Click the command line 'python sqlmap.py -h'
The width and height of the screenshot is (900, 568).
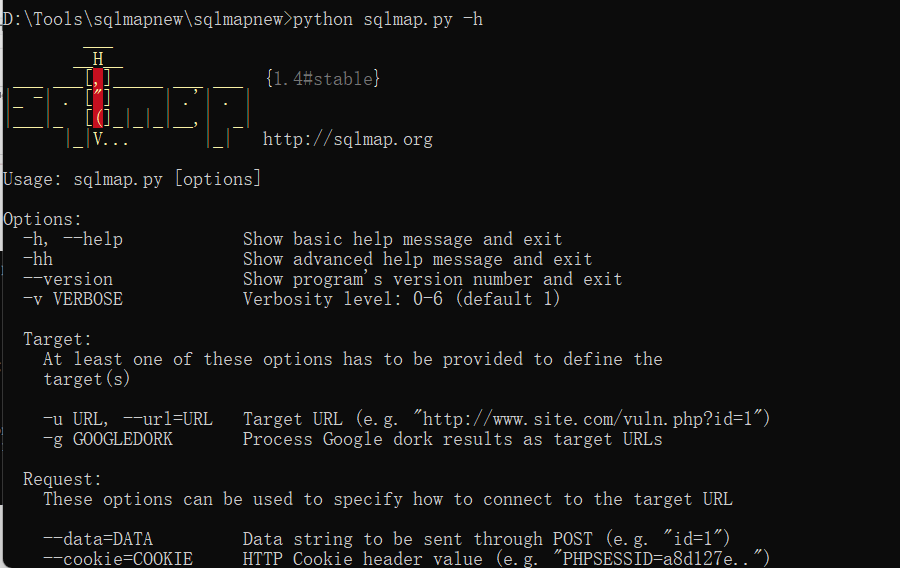(x=388, y=20)
